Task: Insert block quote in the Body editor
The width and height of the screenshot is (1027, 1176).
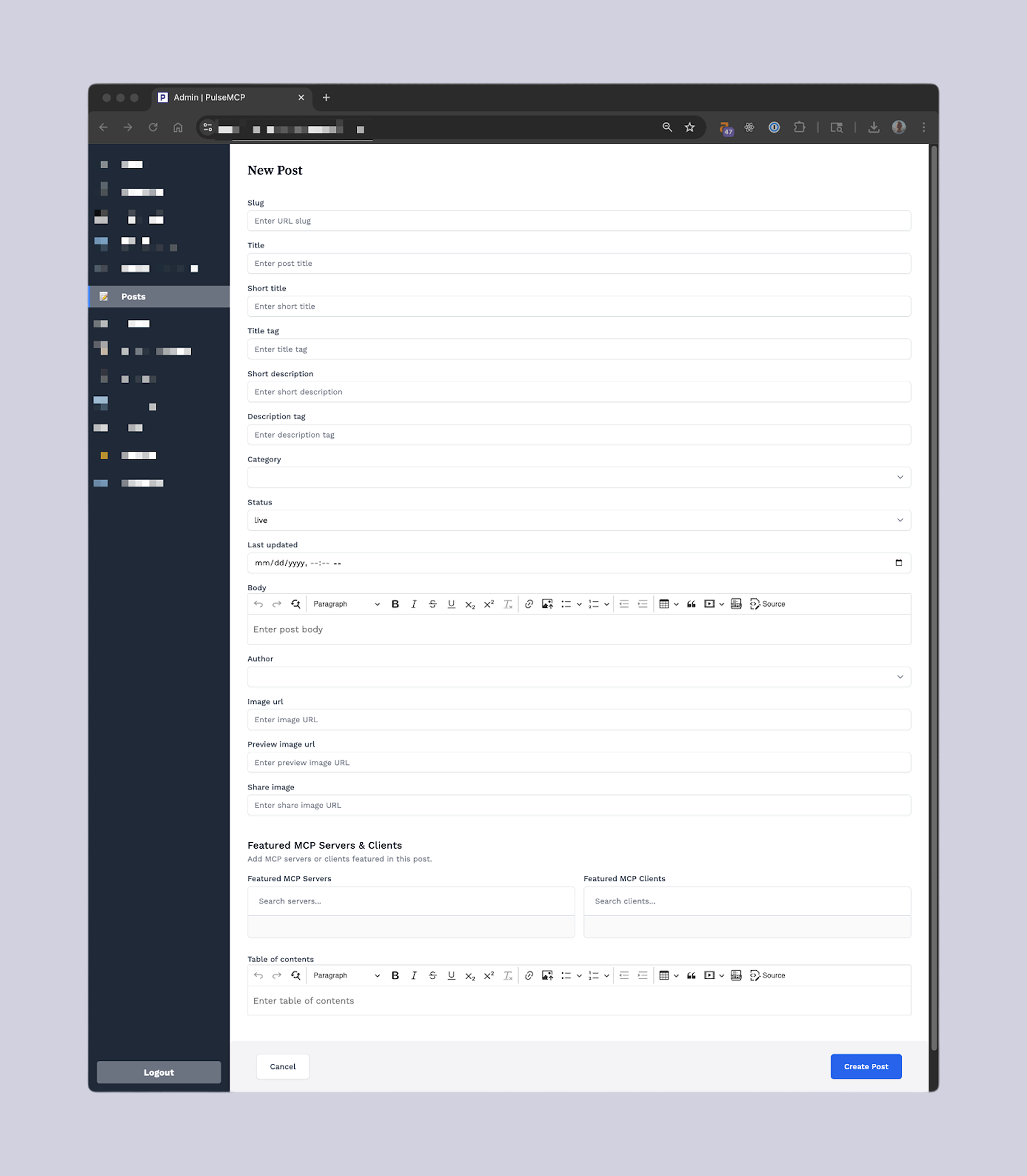Action: pyautogui.click(x=691, y=604)
